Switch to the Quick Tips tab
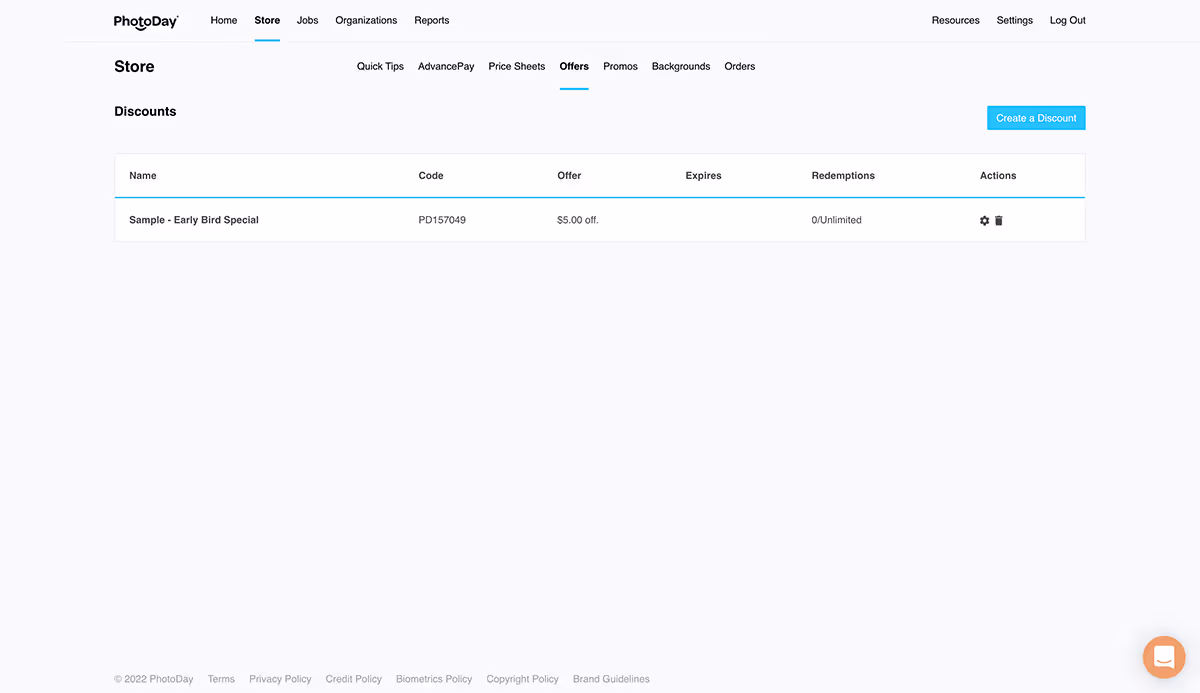Screen dimensions: 1200x693 coord(380,66)
